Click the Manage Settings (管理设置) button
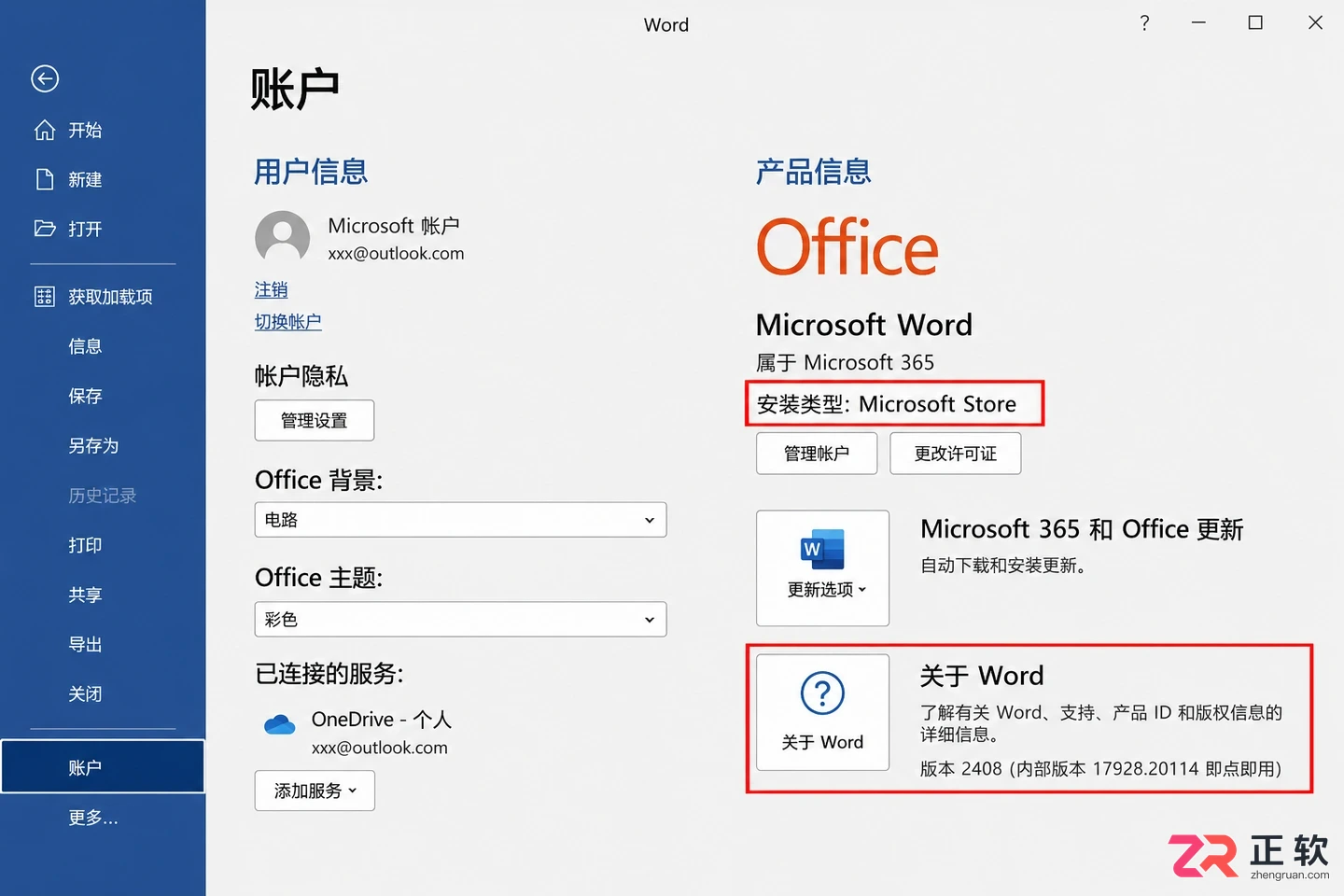1344x896 pixels. [x=315, y=420]
